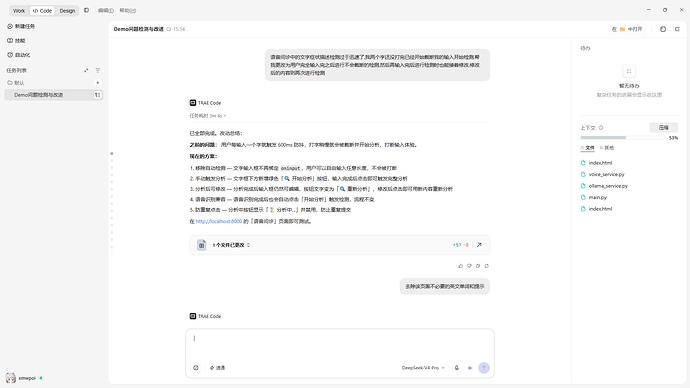Switch to the Design tab

pos(67,11)
